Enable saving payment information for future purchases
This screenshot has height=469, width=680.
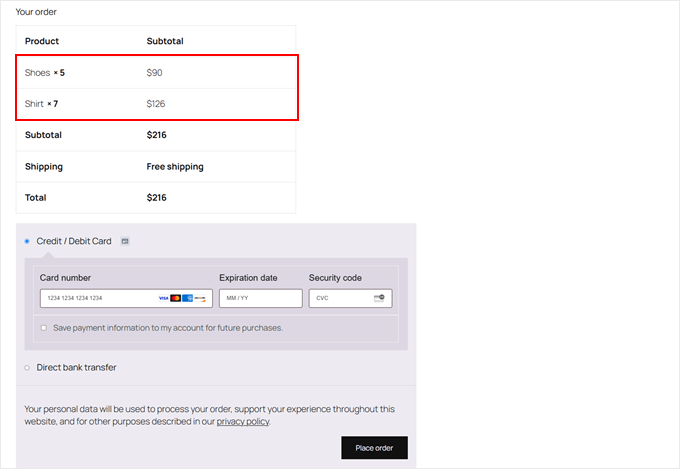point(44,327)
